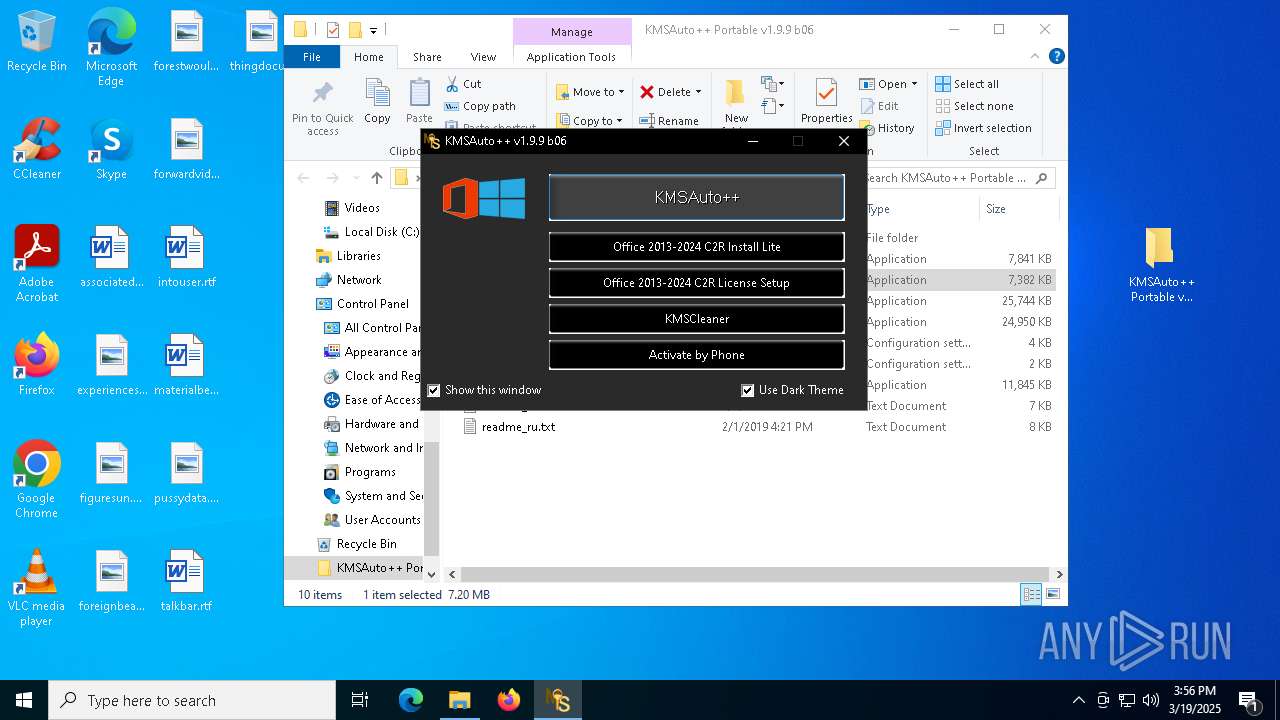The image size is (1280, 720).
Task: Open the File tab in Explorer
Action: click(x=312, y=57)
